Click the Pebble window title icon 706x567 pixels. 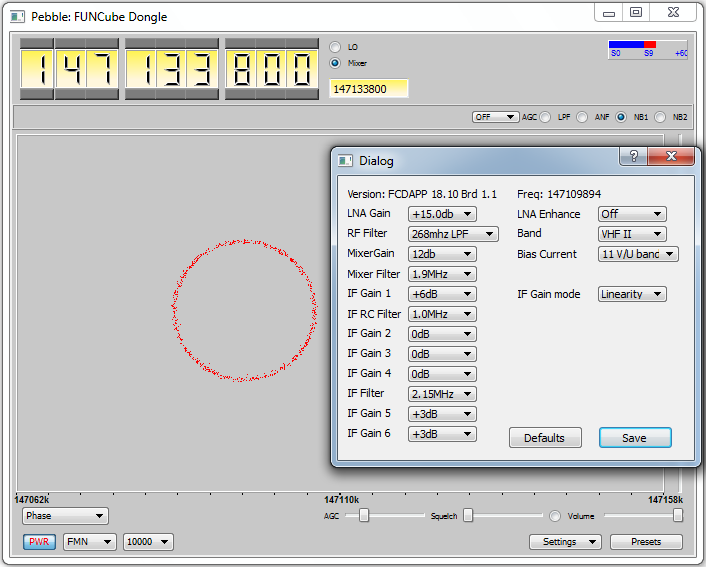[x=18, y=17]
